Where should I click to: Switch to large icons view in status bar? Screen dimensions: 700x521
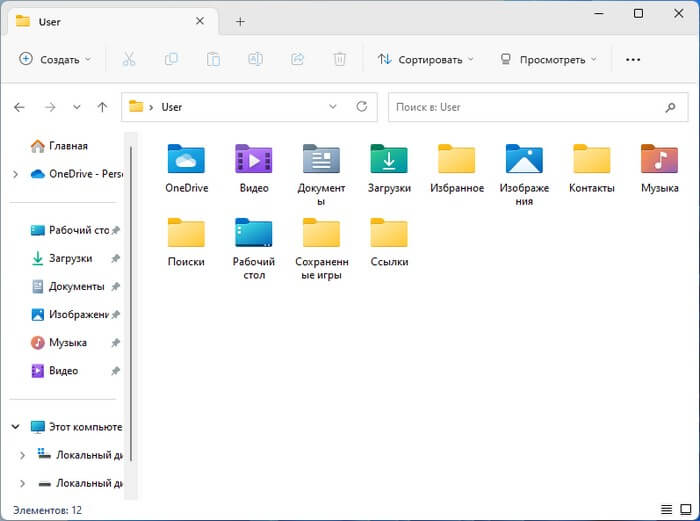coord(686,509)
